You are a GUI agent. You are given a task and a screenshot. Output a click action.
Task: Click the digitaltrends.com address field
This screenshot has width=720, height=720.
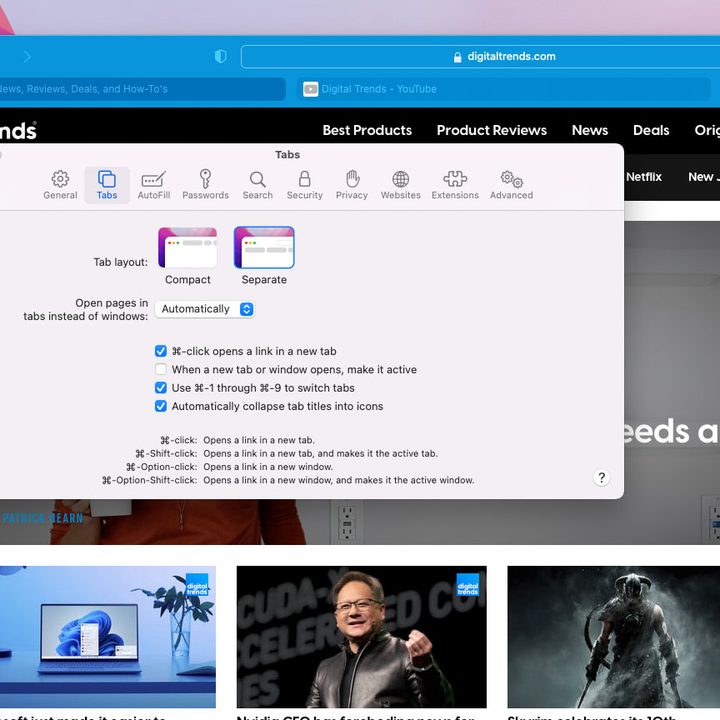coord(480,56)
